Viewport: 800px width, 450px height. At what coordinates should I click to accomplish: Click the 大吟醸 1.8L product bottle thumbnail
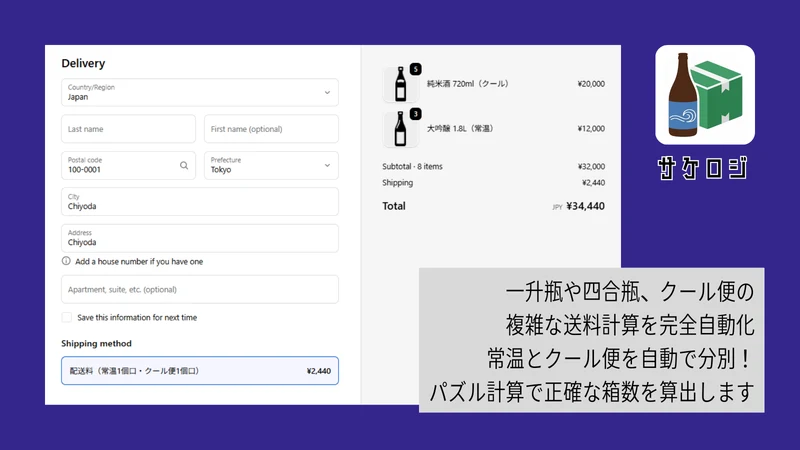tap(401, 129)
